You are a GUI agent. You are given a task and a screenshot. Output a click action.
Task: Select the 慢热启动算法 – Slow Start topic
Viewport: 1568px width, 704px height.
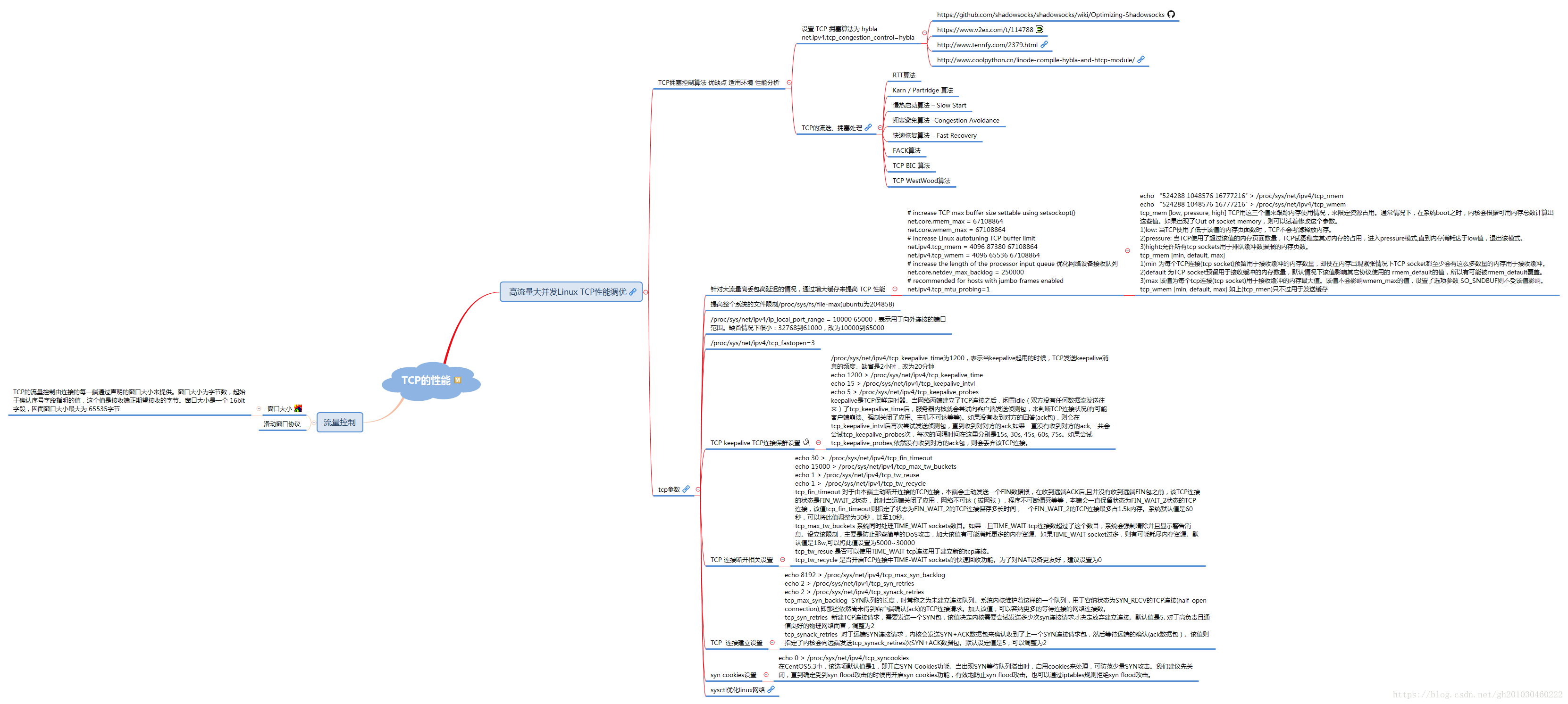(x=929, y=105)
